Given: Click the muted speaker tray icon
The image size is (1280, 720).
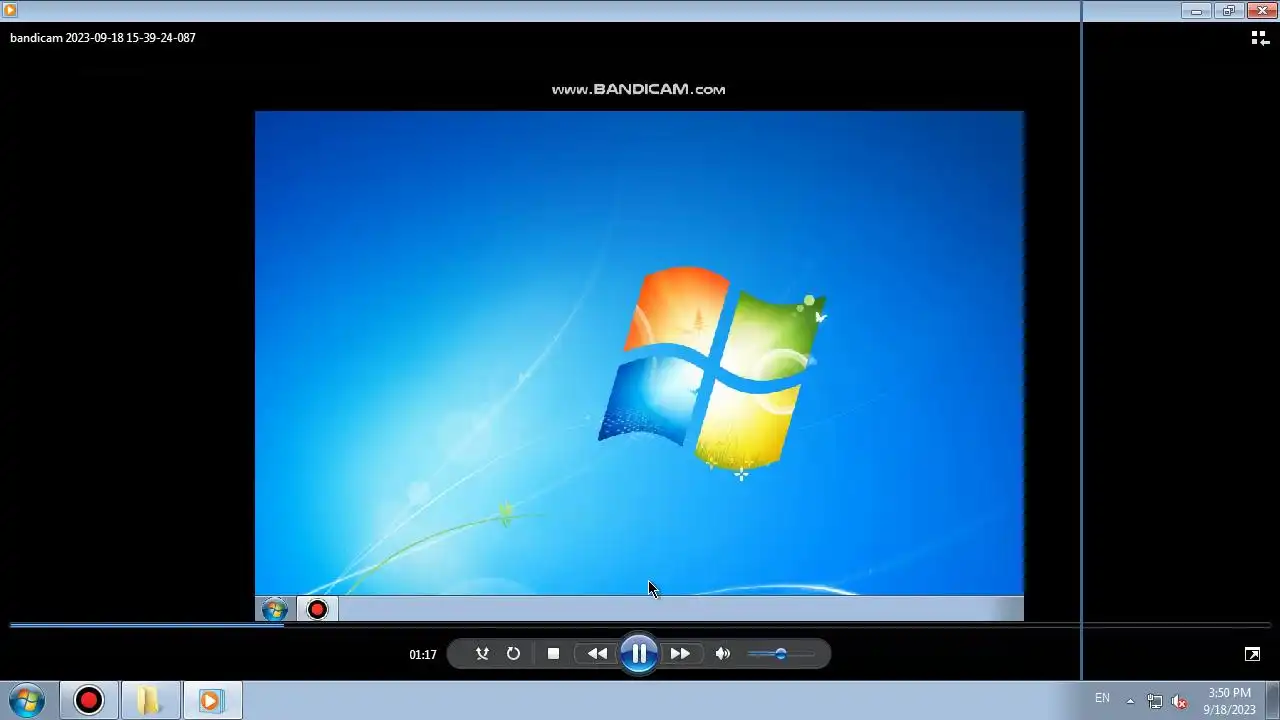Looking at the screenshot, I should pyautogui.click(x=1179, y=701).
